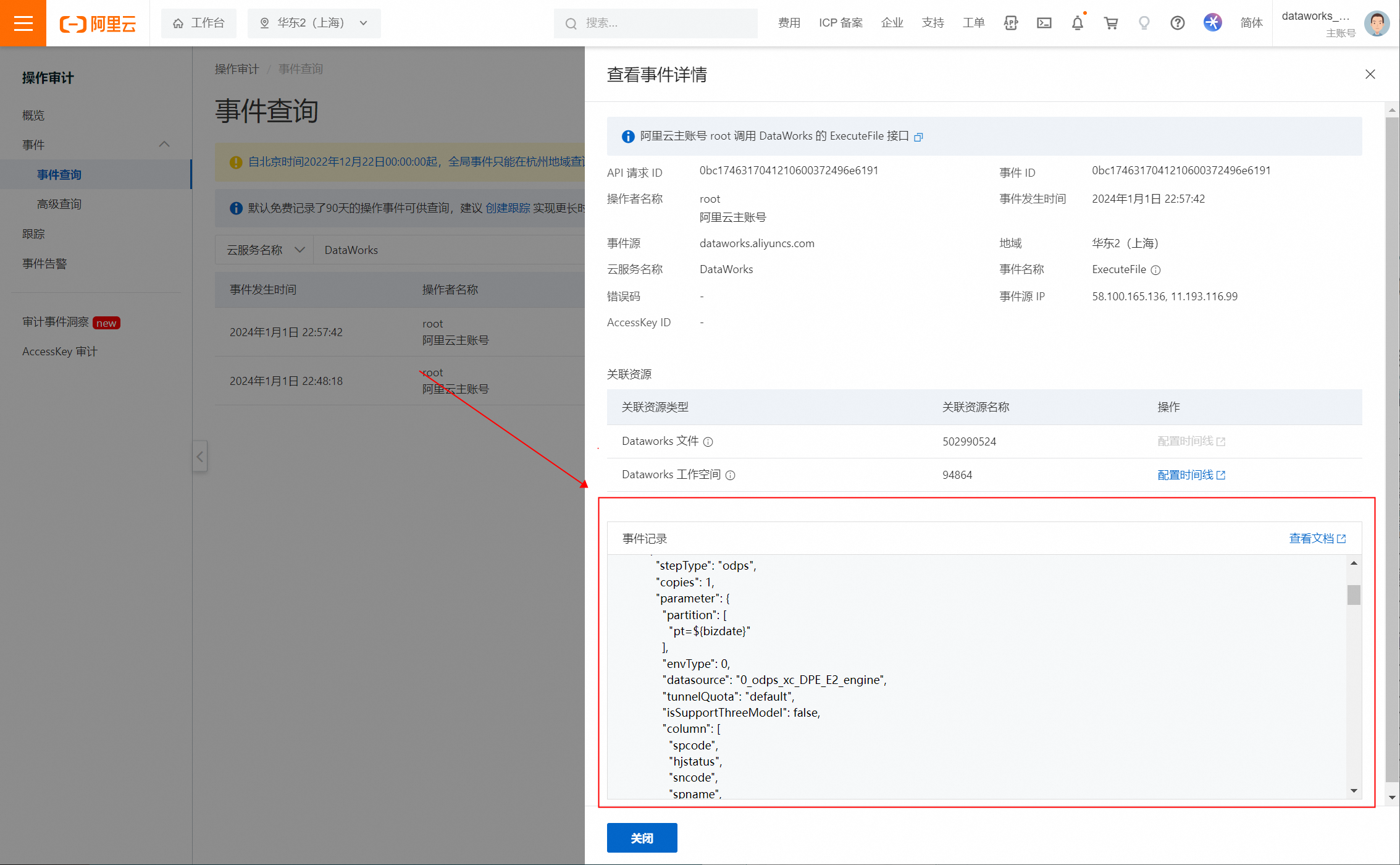The width and height of the screenshot is (1400, 865).
Task: Open the API debugging icon in header
Action: click(1010, 23)
